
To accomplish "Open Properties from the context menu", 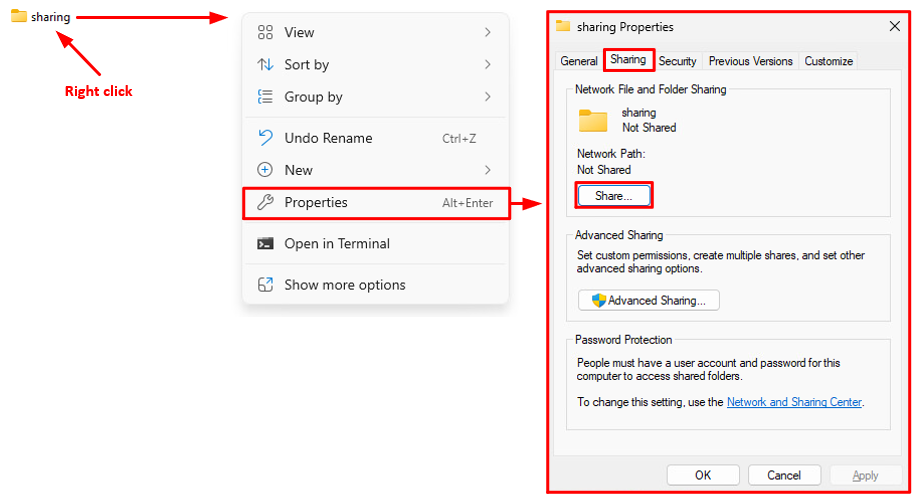I will pyautogui.click(x=376, y=203).
